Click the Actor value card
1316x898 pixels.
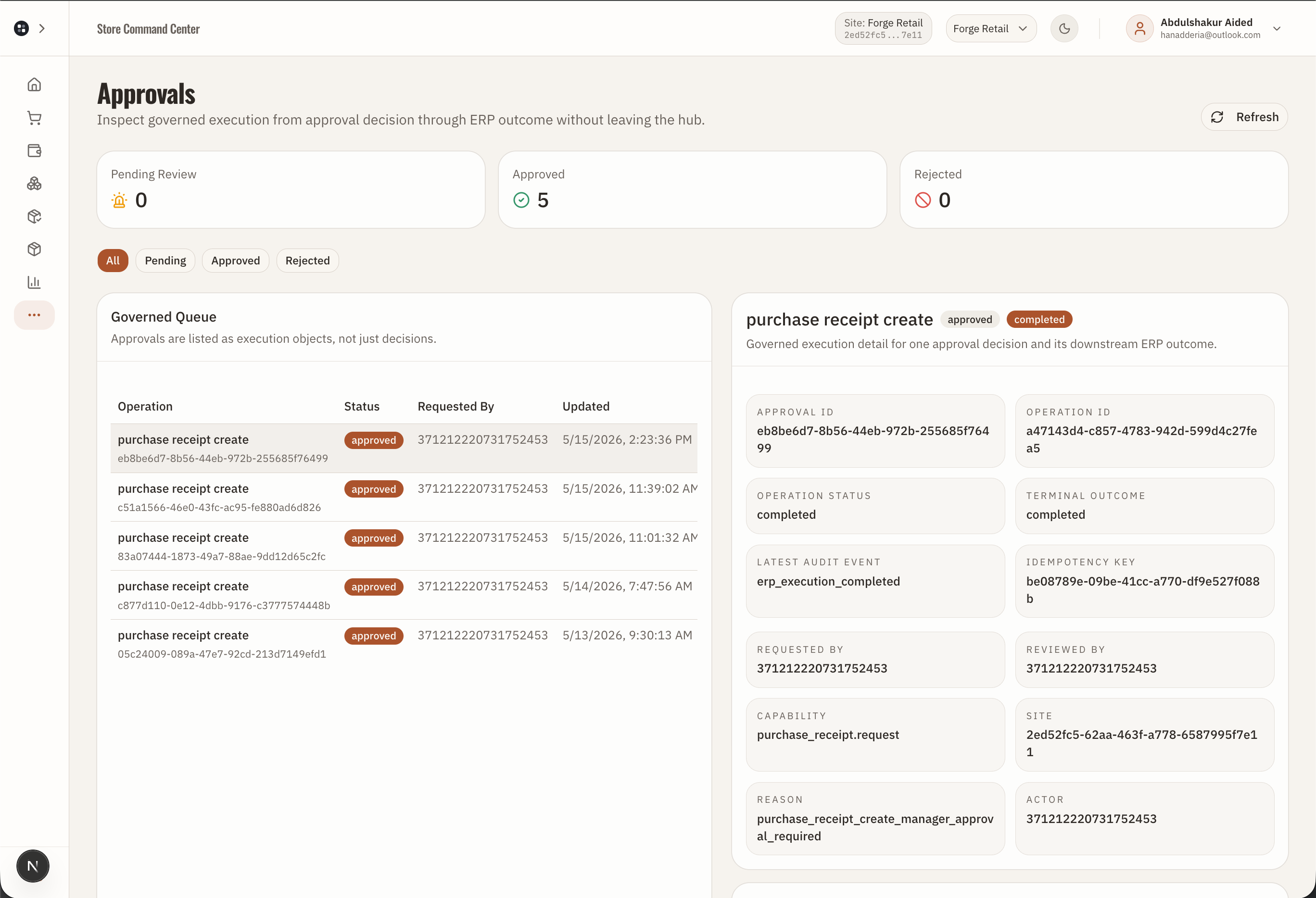tap(1144, 818)
